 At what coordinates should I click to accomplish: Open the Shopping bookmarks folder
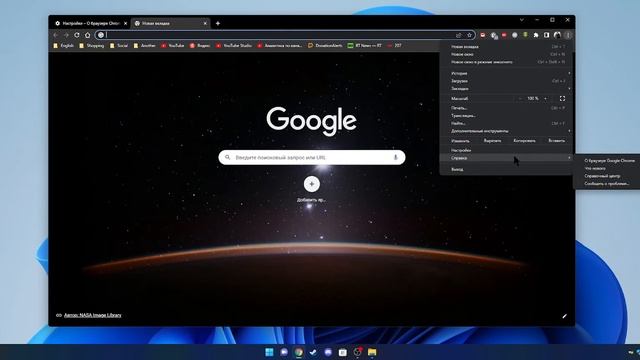pyautogui.click(x=92, y=46)
